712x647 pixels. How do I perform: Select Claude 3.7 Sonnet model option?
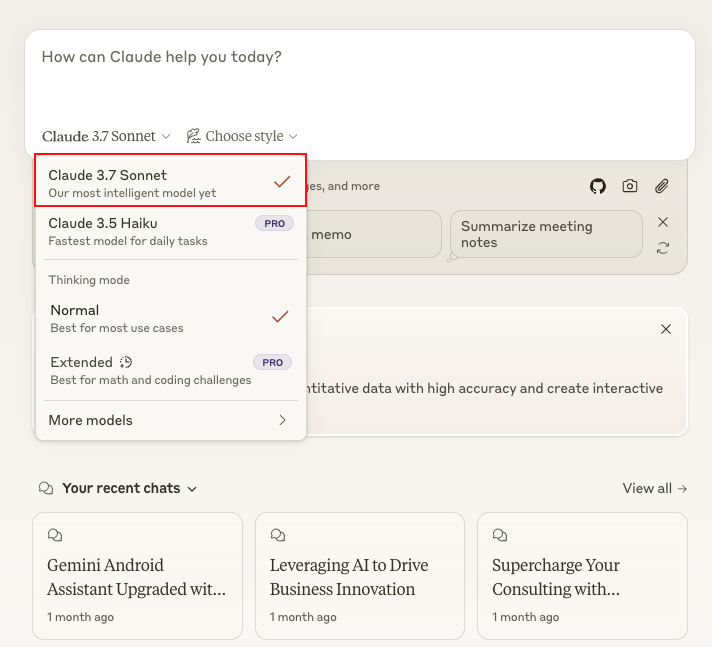click(170, 181)
